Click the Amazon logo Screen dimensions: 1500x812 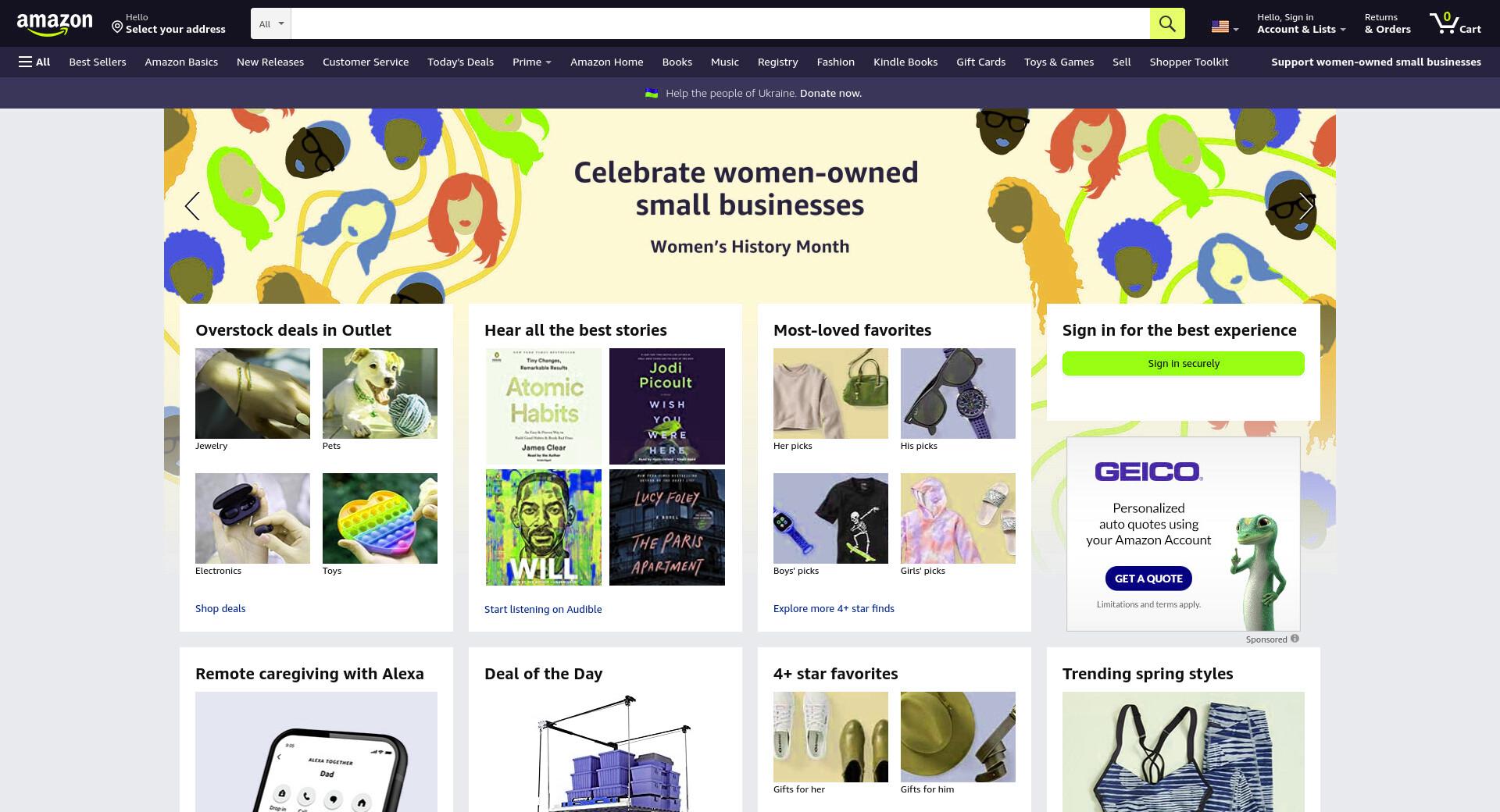click(55, 24)
